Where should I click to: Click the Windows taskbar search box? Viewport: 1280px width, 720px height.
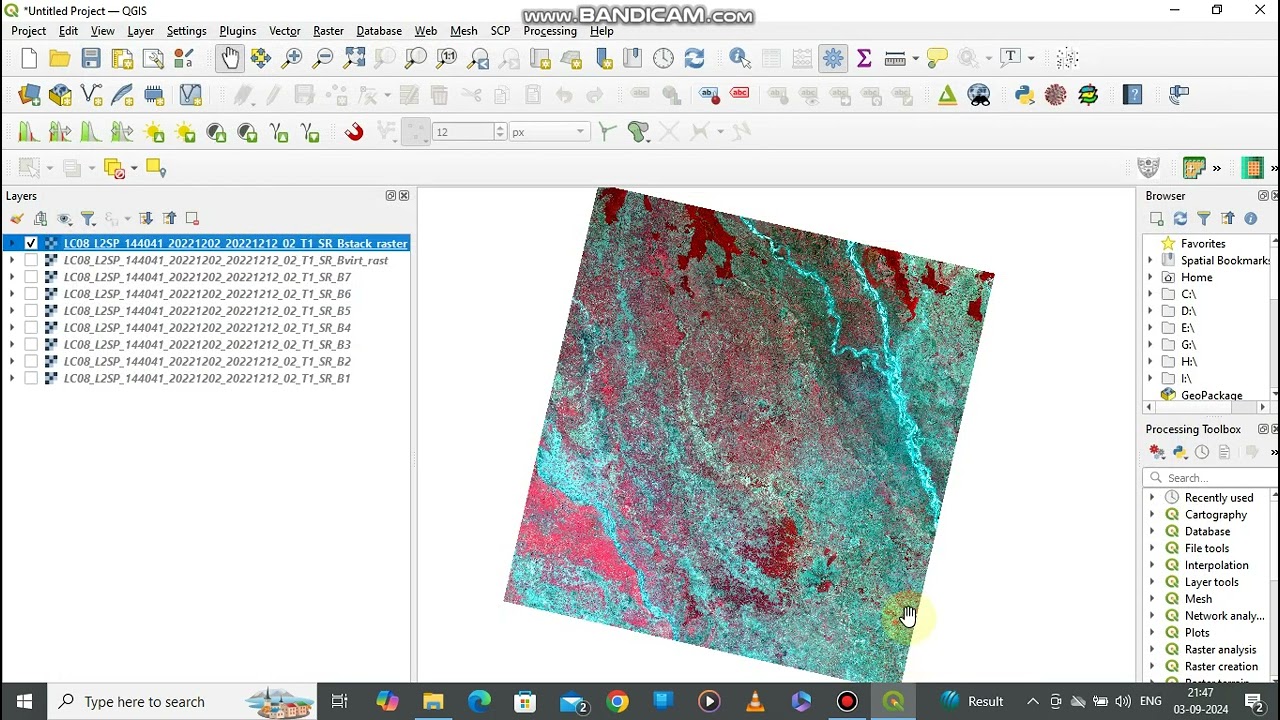(x=182, y=702)
